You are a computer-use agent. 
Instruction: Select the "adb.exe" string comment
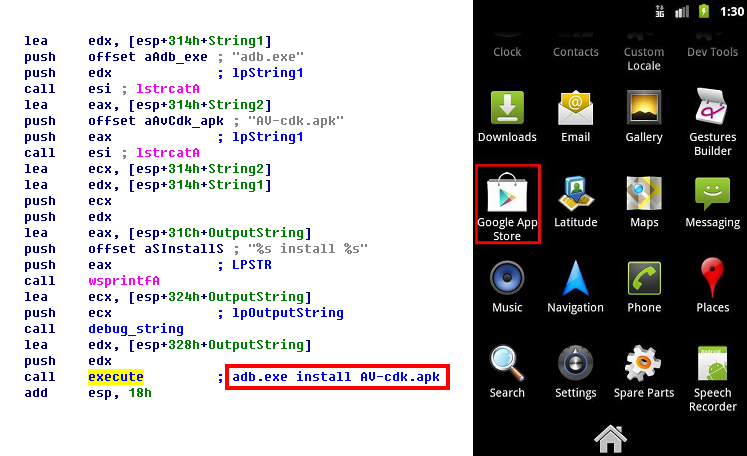268,57
